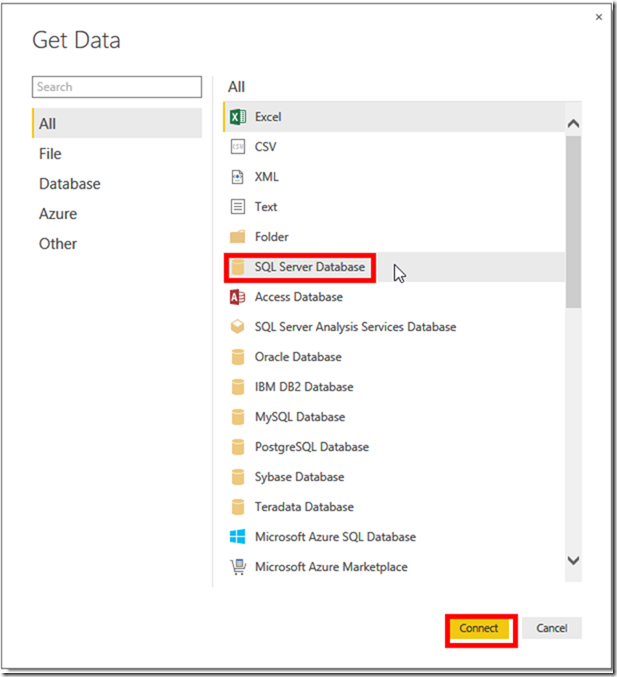Click the Teradata Database cylinder icon
This screenshot has height=677, width=617.
(x=237, y=507)
